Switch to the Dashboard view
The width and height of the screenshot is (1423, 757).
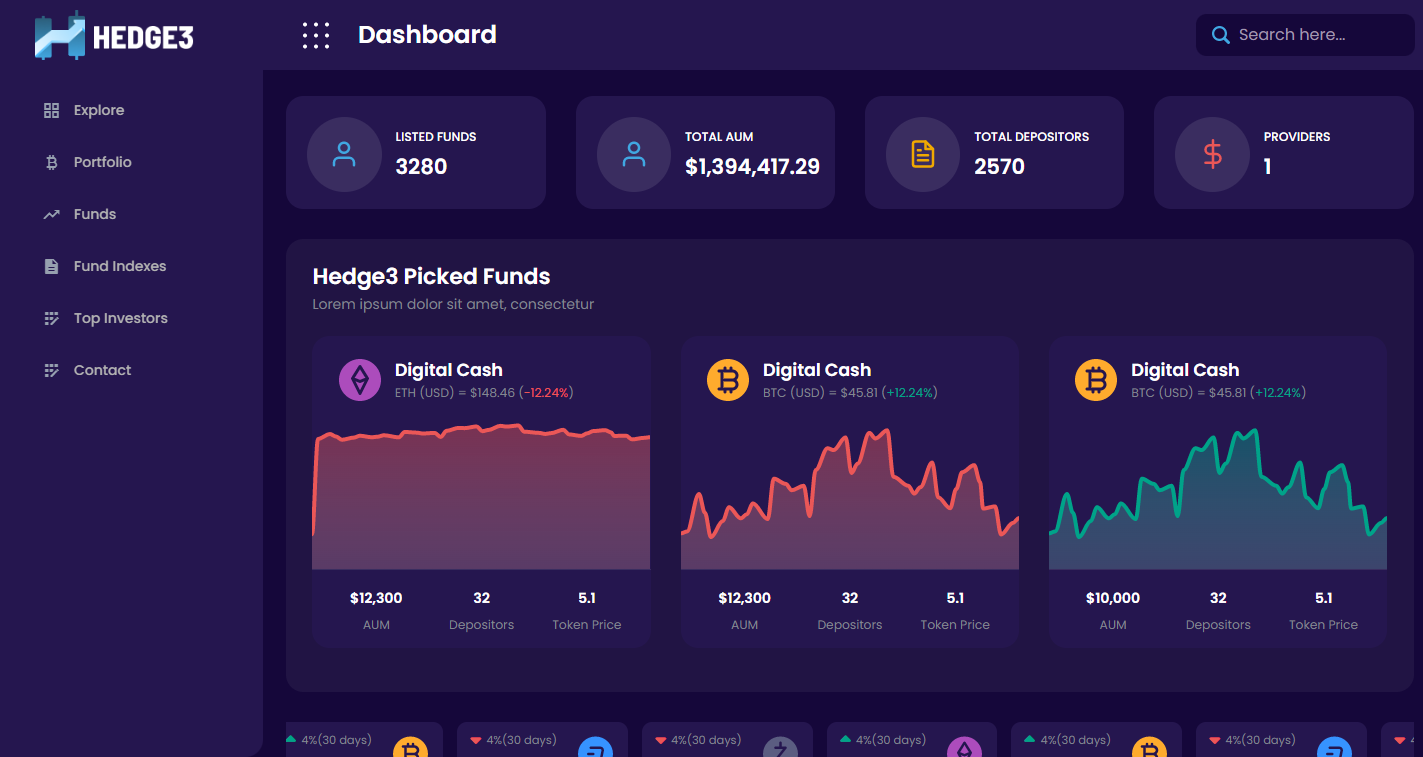pos(427,34)
